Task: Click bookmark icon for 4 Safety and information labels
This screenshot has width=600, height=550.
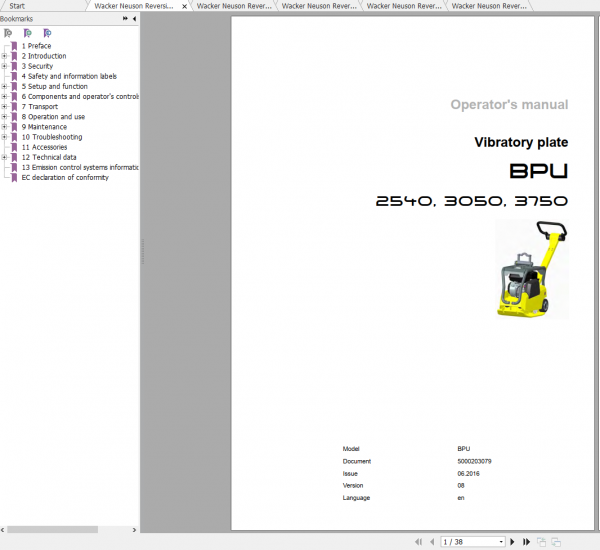Action: (x=15, y=76)
